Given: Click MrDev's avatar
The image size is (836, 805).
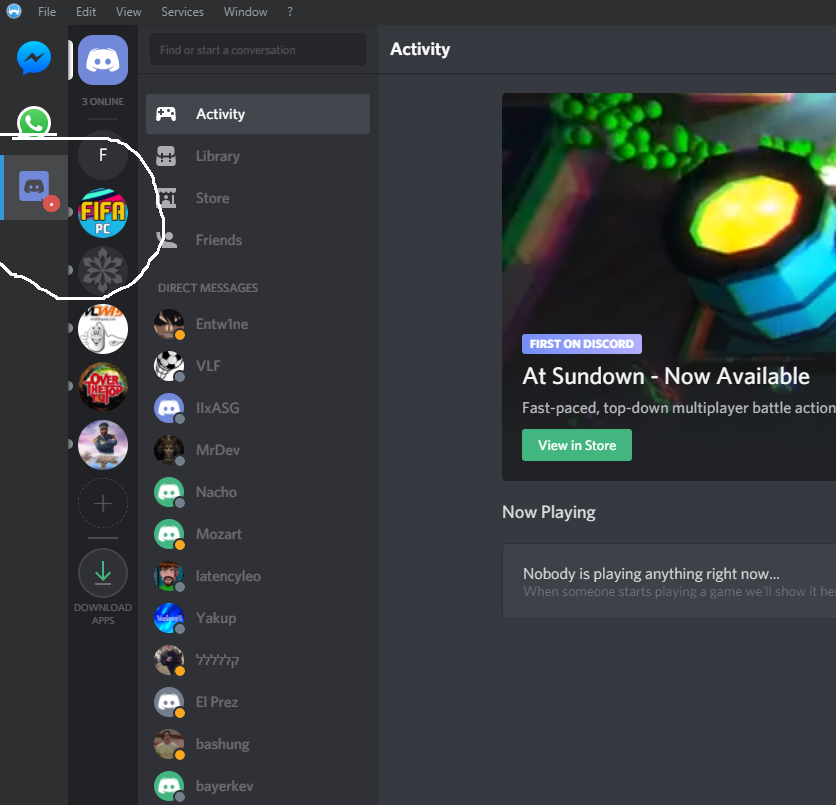Looking at the screenshot, I should [169, 450].
